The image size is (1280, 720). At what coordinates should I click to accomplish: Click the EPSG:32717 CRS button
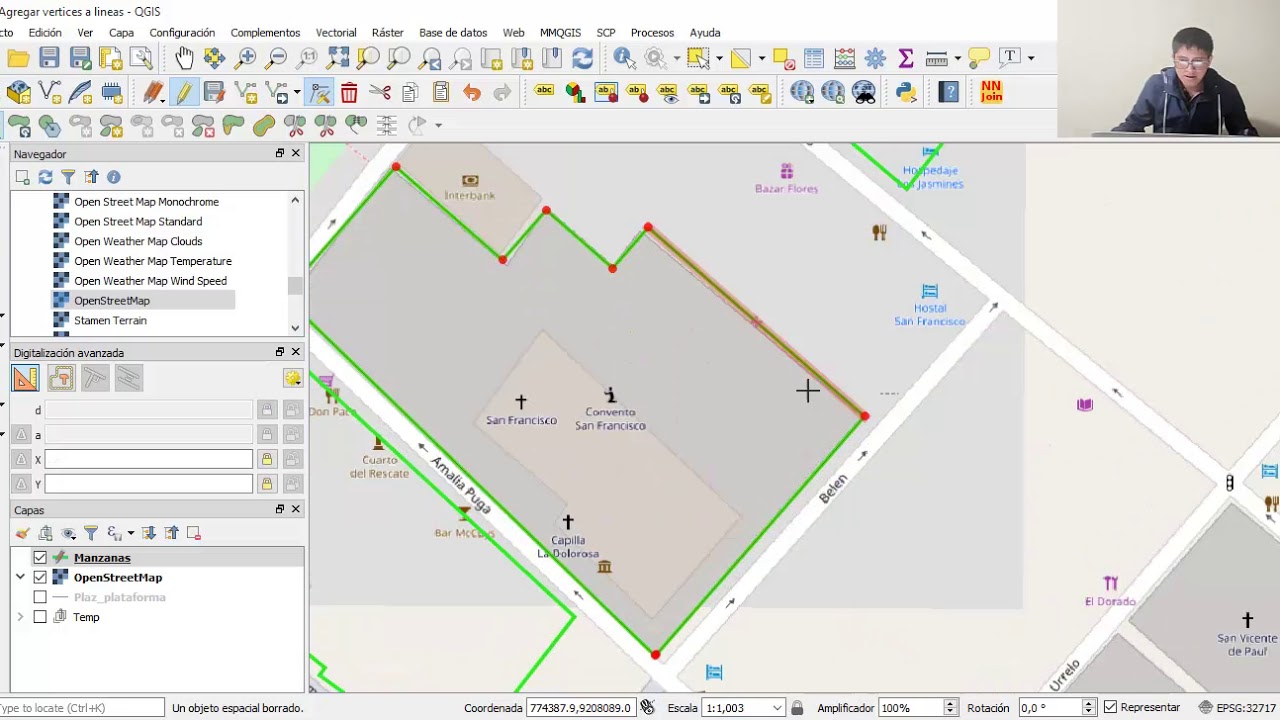click(1235, 708)
